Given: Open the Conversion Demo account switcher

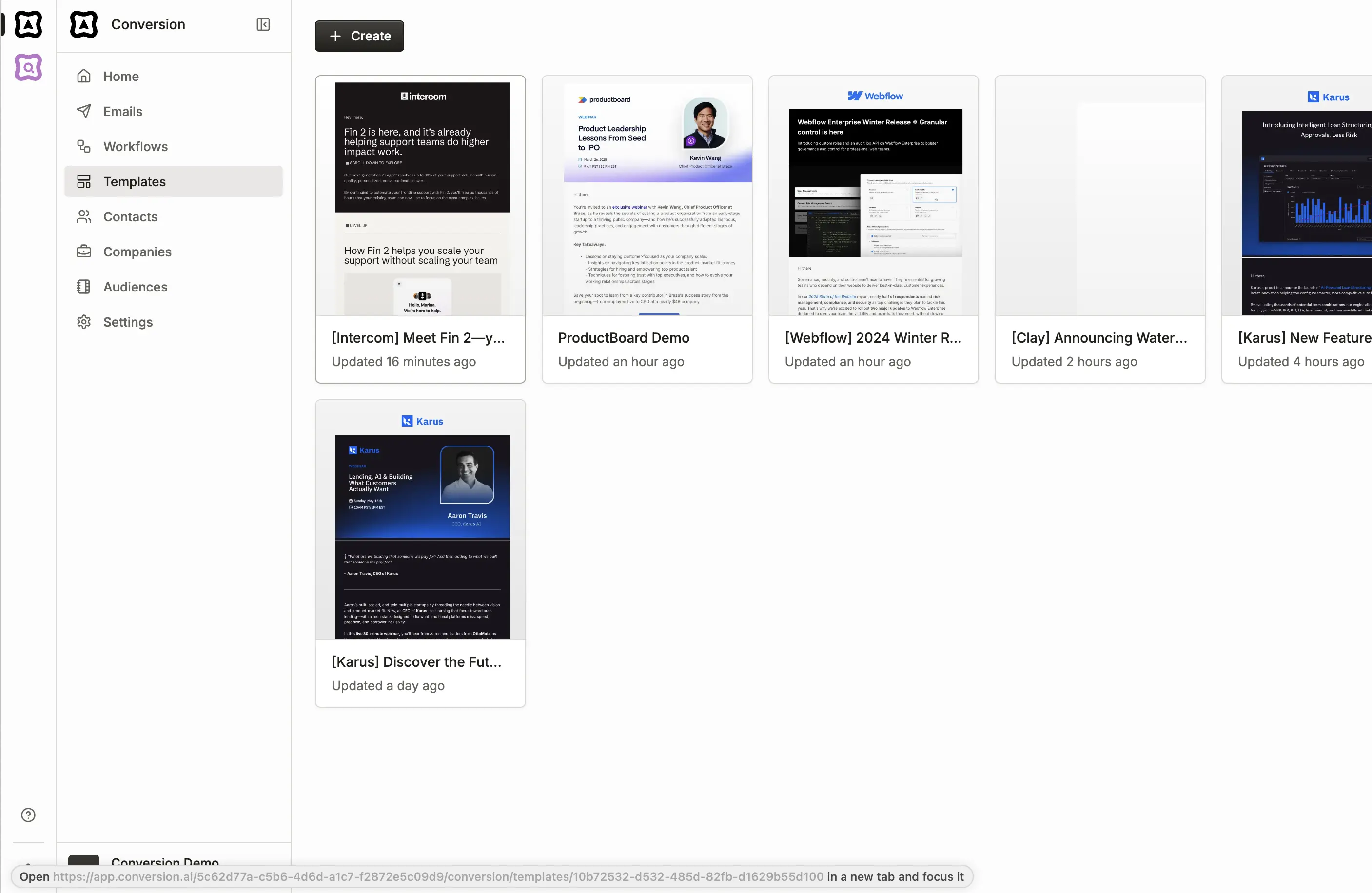Looking at the screenshot, I should (x=165, y=862).
